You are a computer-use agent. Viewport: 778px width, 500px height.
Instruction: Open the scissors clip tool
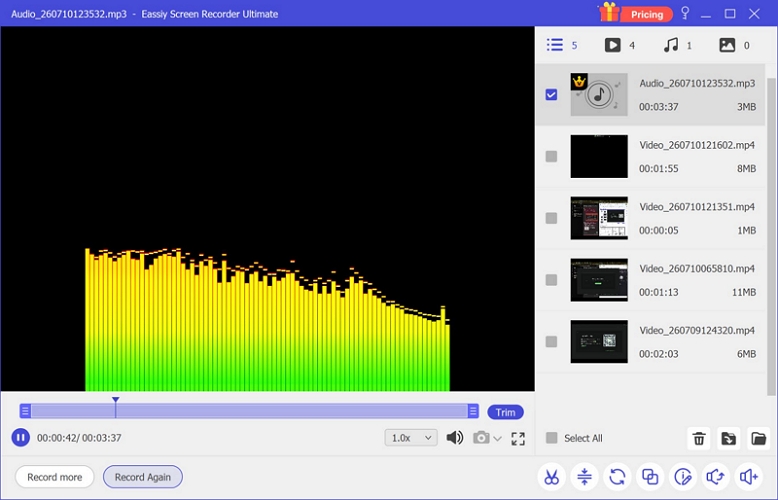point(551,477)
